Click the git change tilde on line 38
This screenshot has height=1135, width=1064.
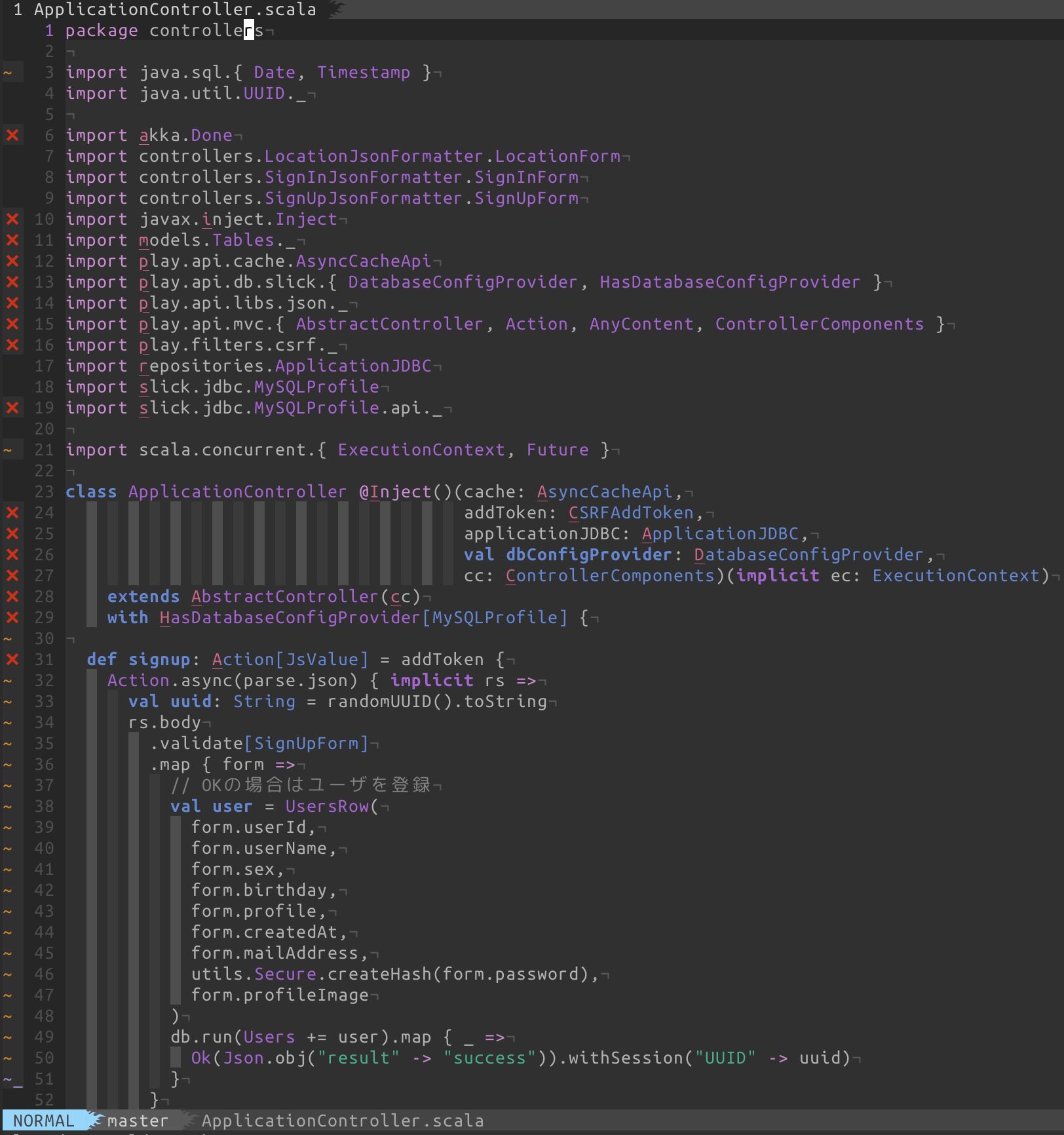coord(8,807)
